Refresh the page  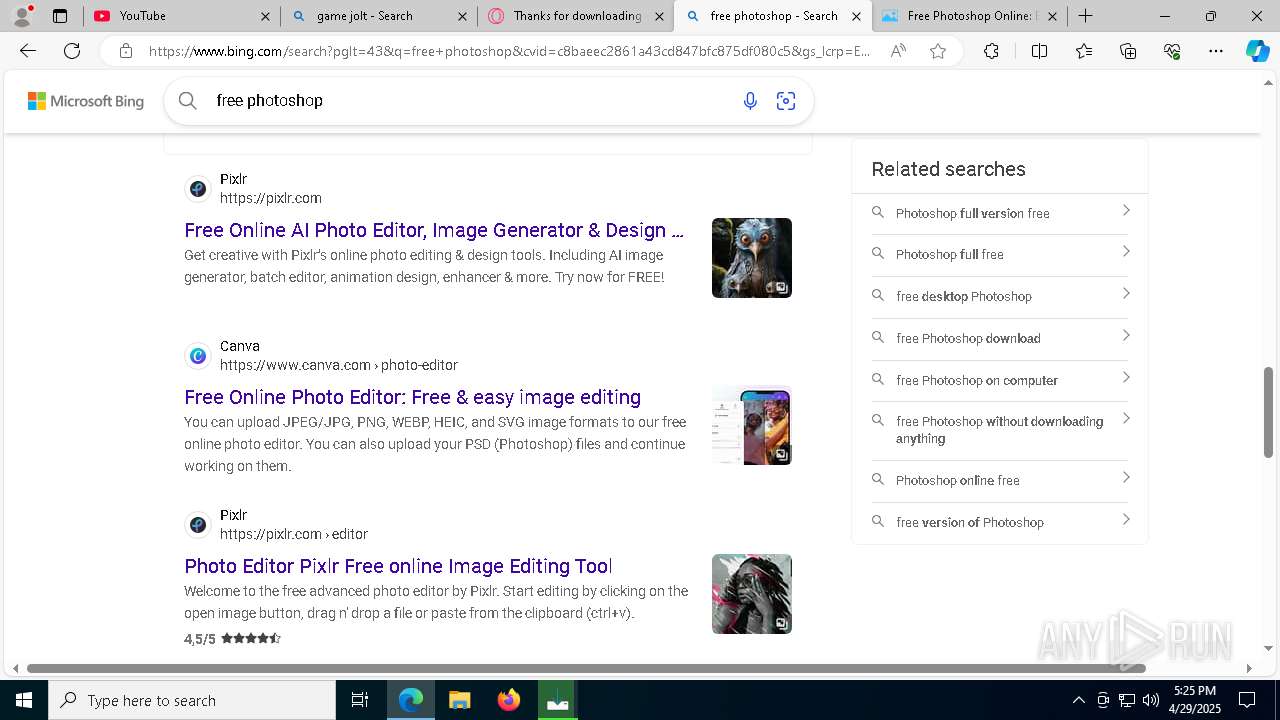(x=72, y=51)
